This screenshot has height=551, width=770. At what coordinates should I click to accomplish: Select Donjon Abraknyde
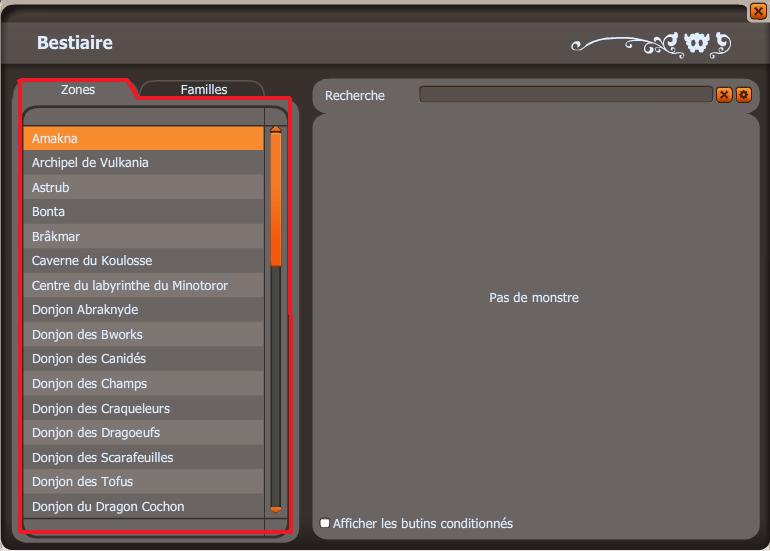143,310
